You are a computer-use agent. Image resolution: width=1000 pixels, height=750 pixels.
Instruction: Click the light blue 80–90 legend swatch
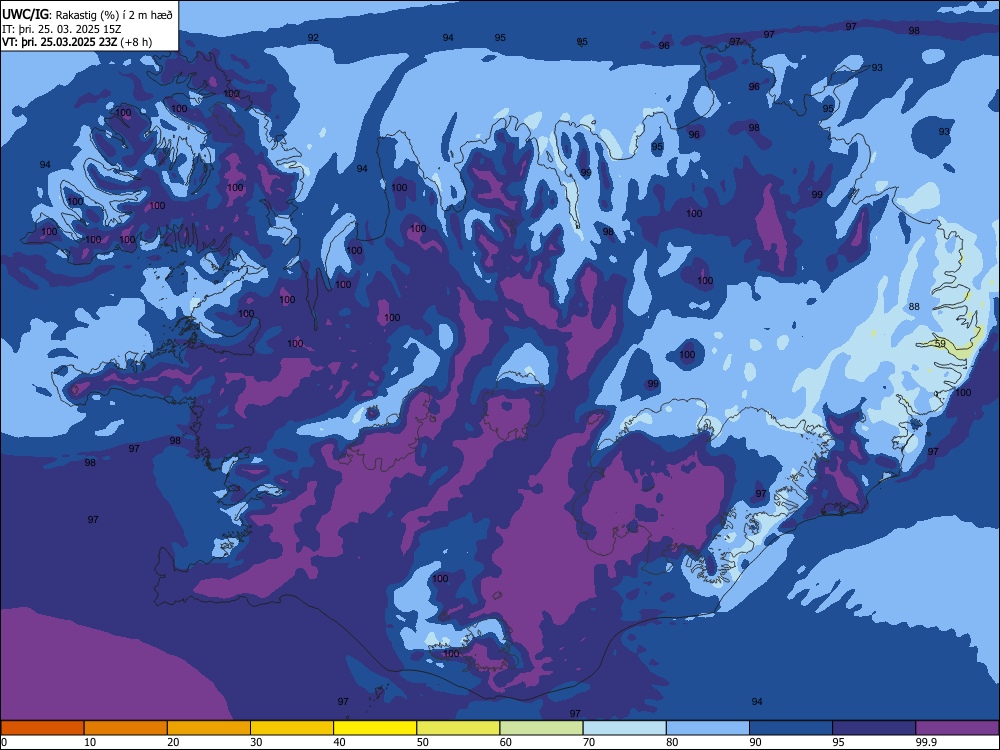[708, 728]
